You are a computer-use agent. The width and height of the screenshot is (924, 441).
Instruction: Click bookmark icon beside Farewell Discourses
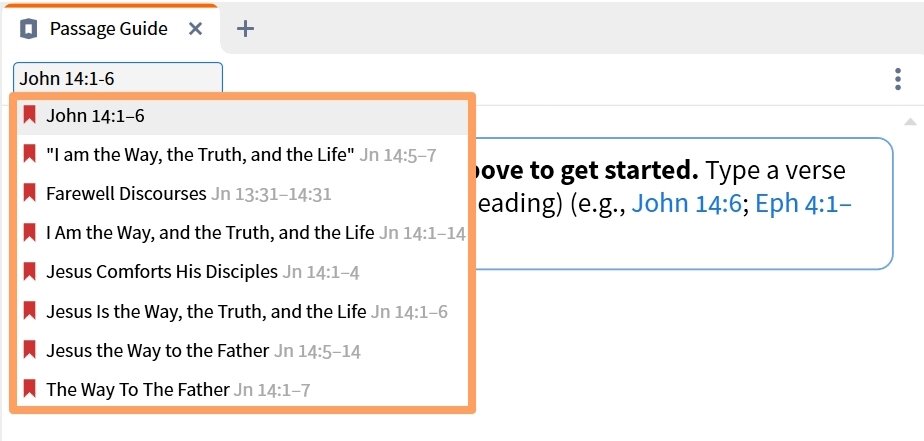29,193
